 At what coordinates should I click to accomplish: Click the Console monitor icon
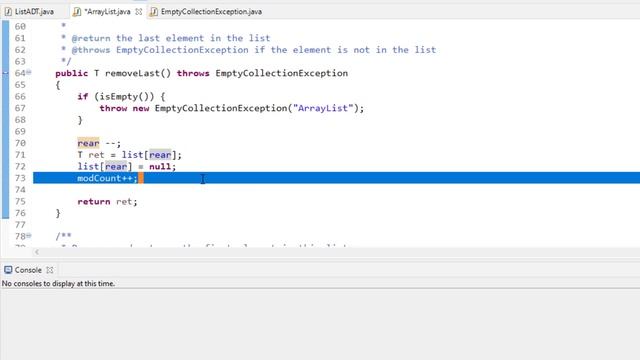click(x=8, y=270)
